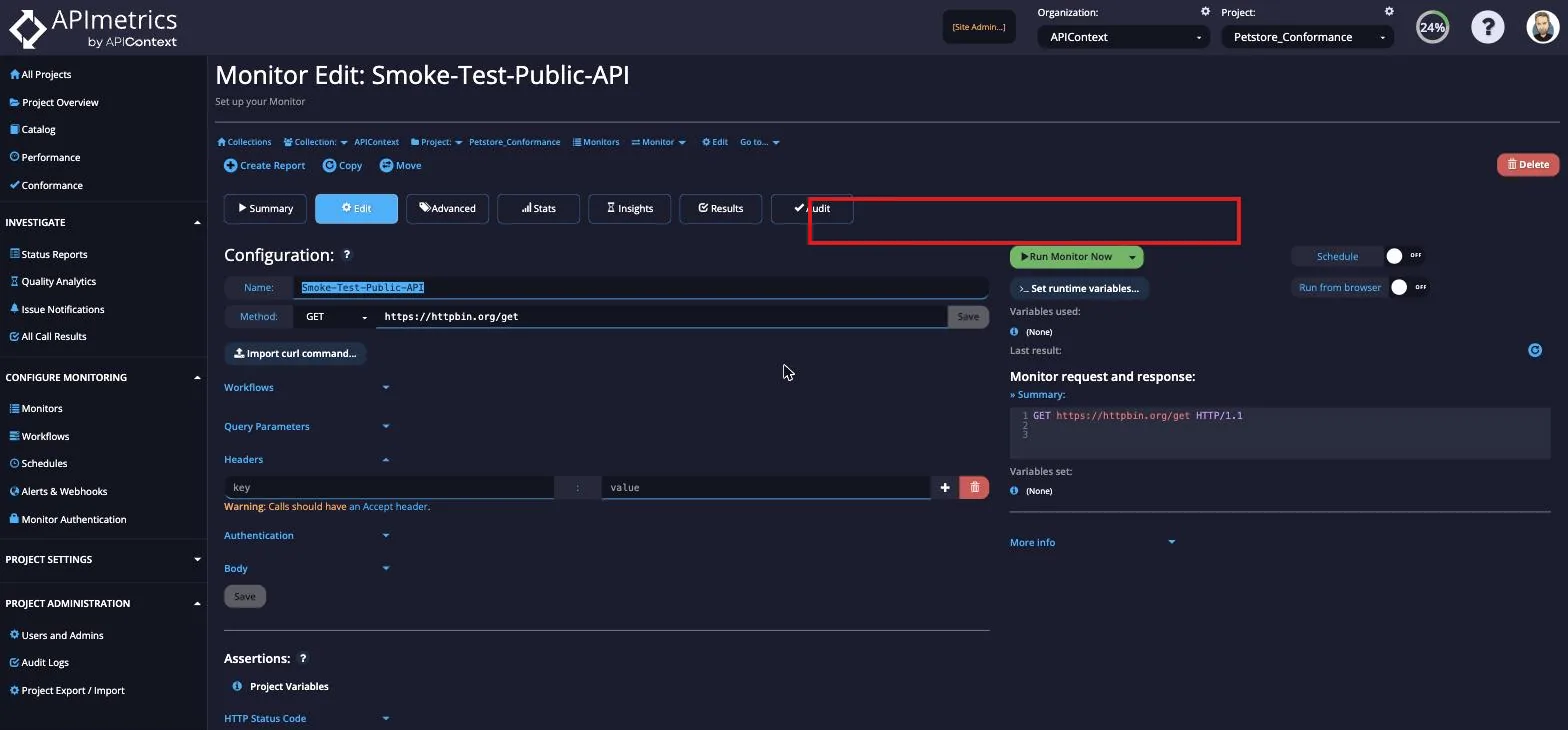The height and width of the screenshot is (730, 1568).
Task: Open the APIContext organization dropdown
Action: 1124,37
